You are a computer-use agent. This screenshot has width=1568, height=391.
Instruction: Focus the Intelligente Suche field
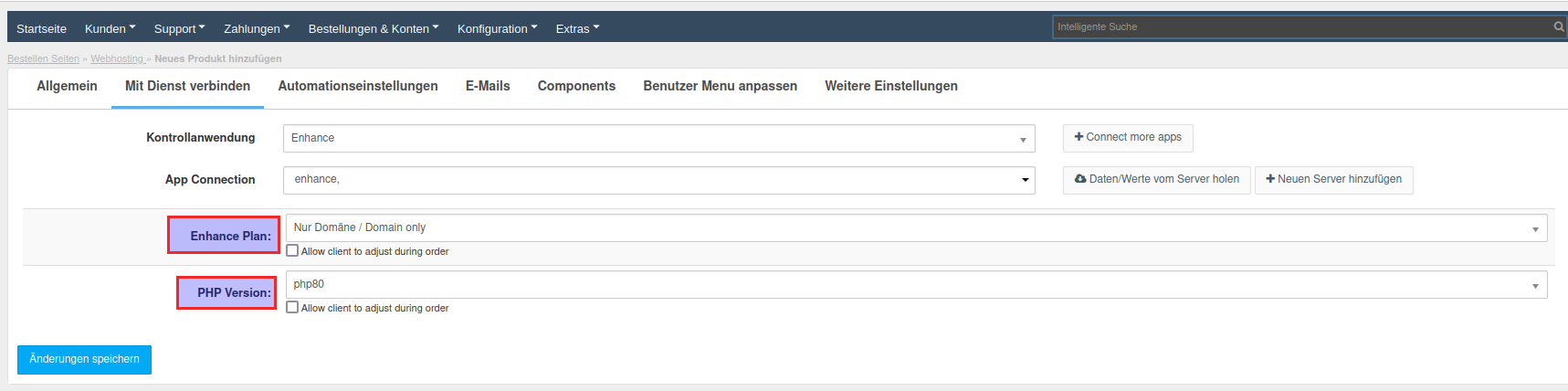(x=1301, y=26)
